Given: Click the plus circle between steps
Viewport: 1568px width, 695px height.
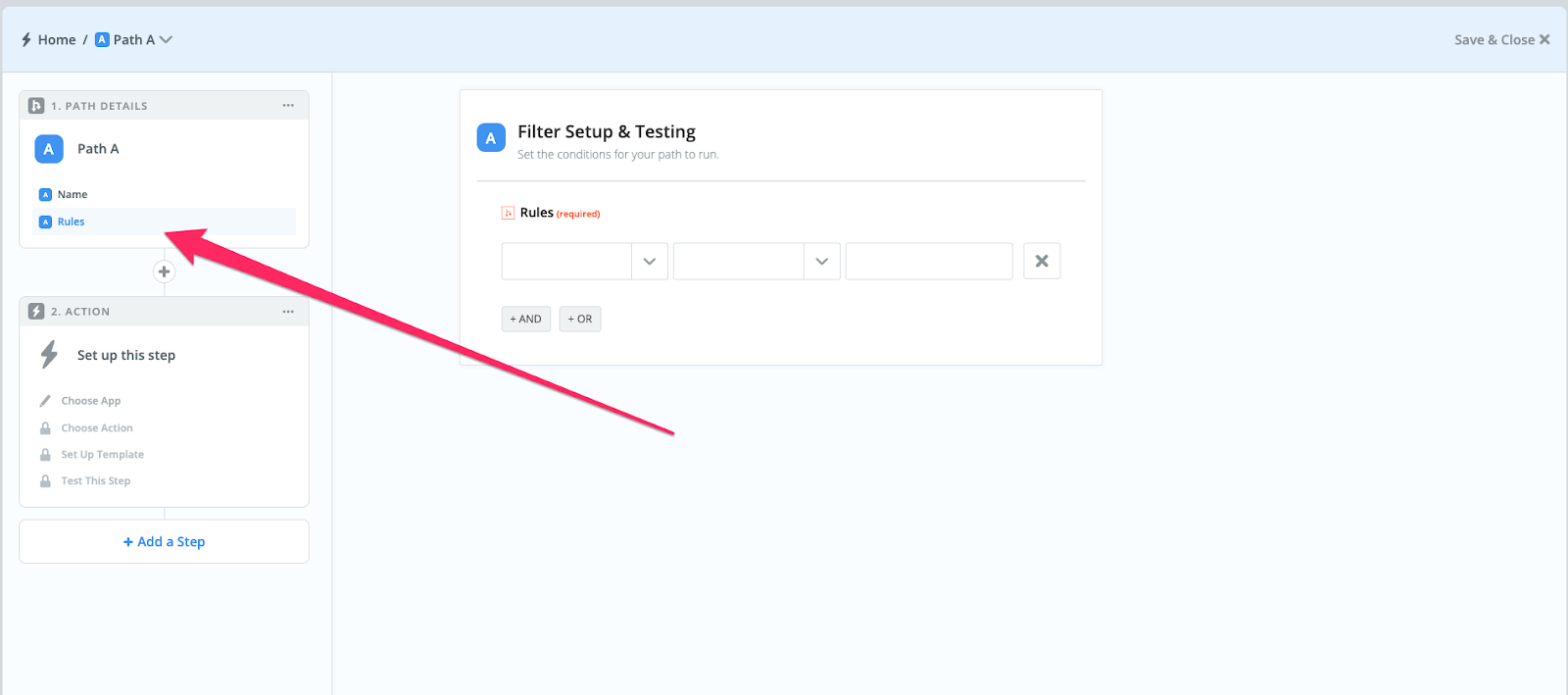Looking at the screenshot, I should point(164,272).
